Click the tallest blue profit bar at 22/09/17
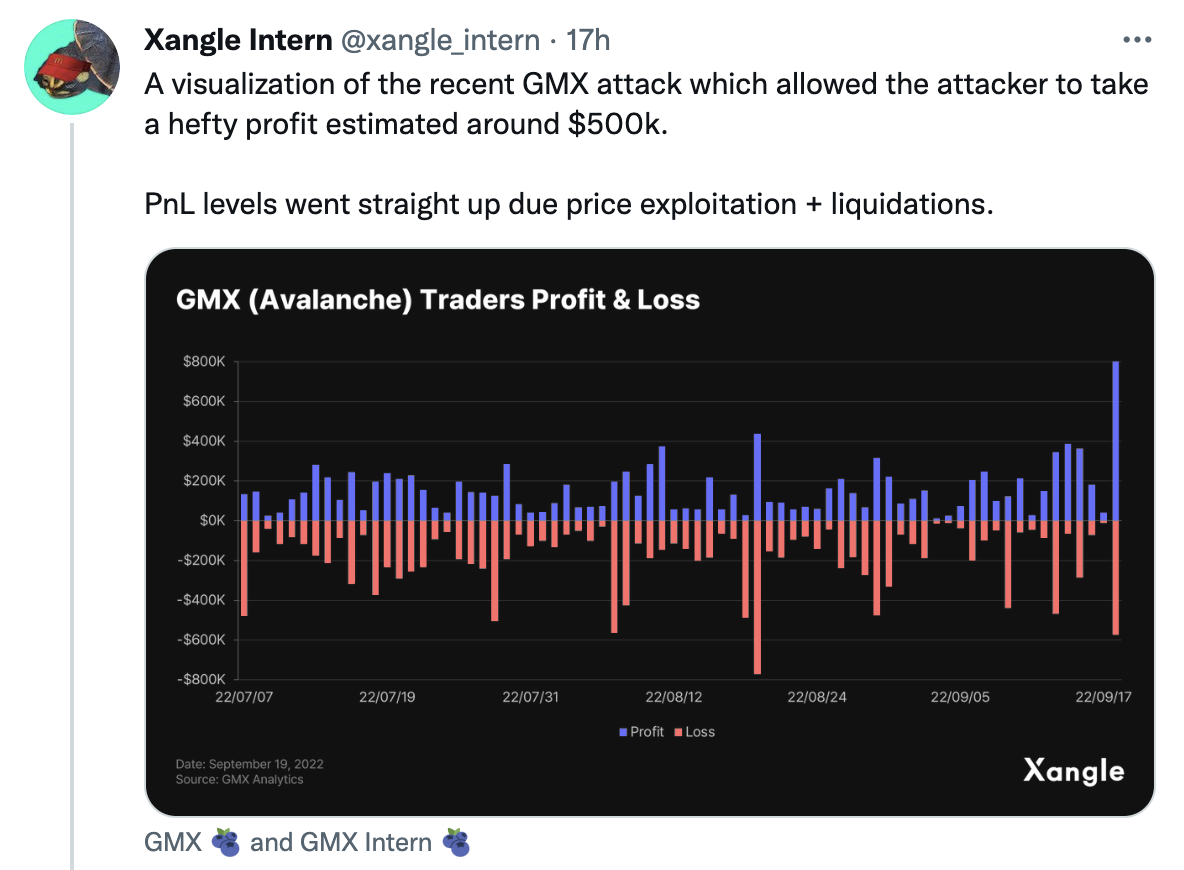Screen dimensions: 1184x870 [1116, 440]
